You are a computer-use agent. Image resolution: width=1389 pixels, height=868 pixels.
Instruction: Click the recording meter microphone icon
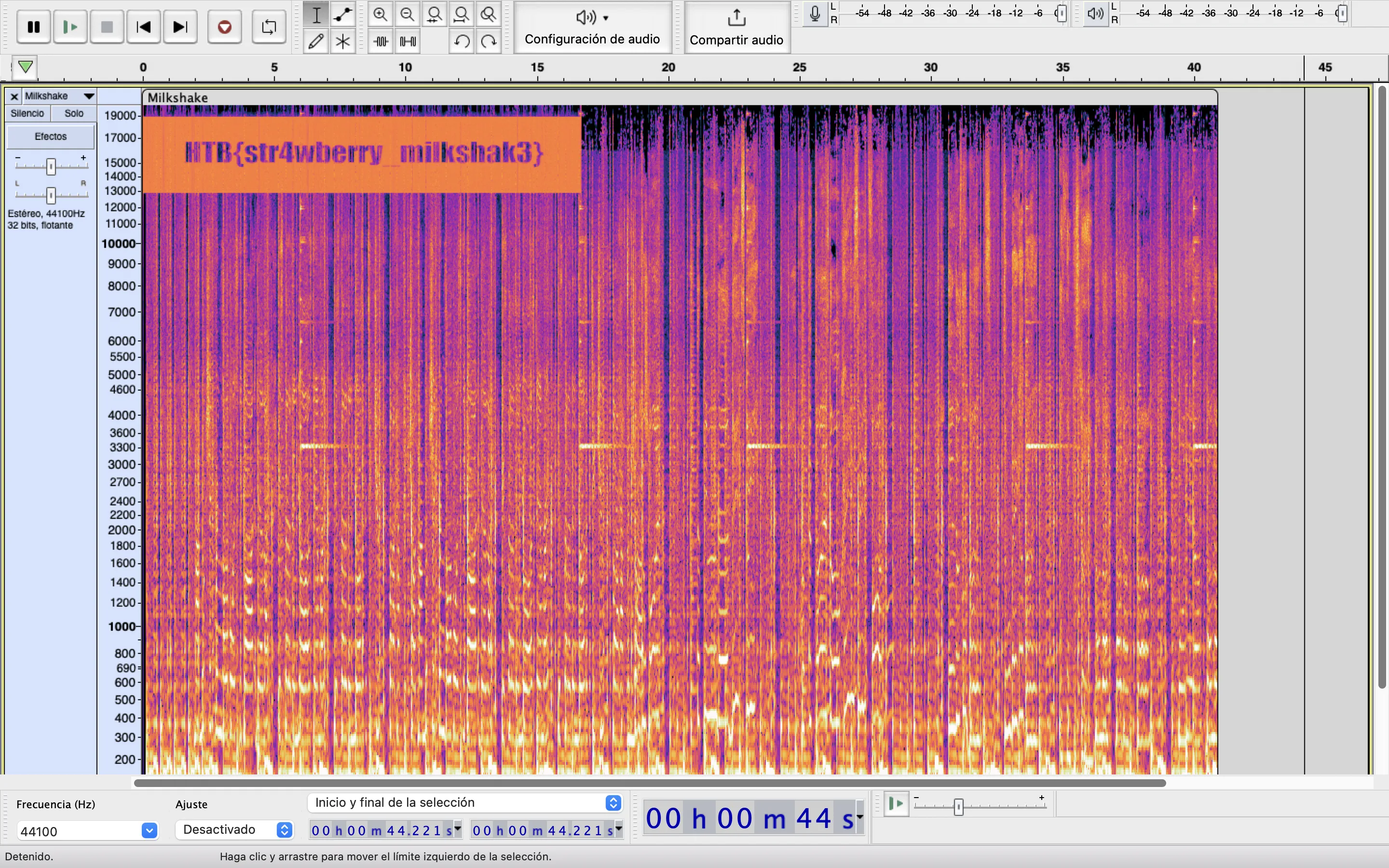(815, 13)
